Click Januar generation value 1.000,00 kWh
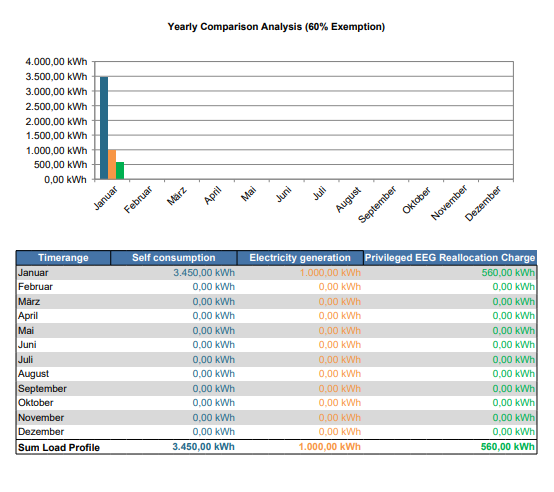 coord(330,273)
